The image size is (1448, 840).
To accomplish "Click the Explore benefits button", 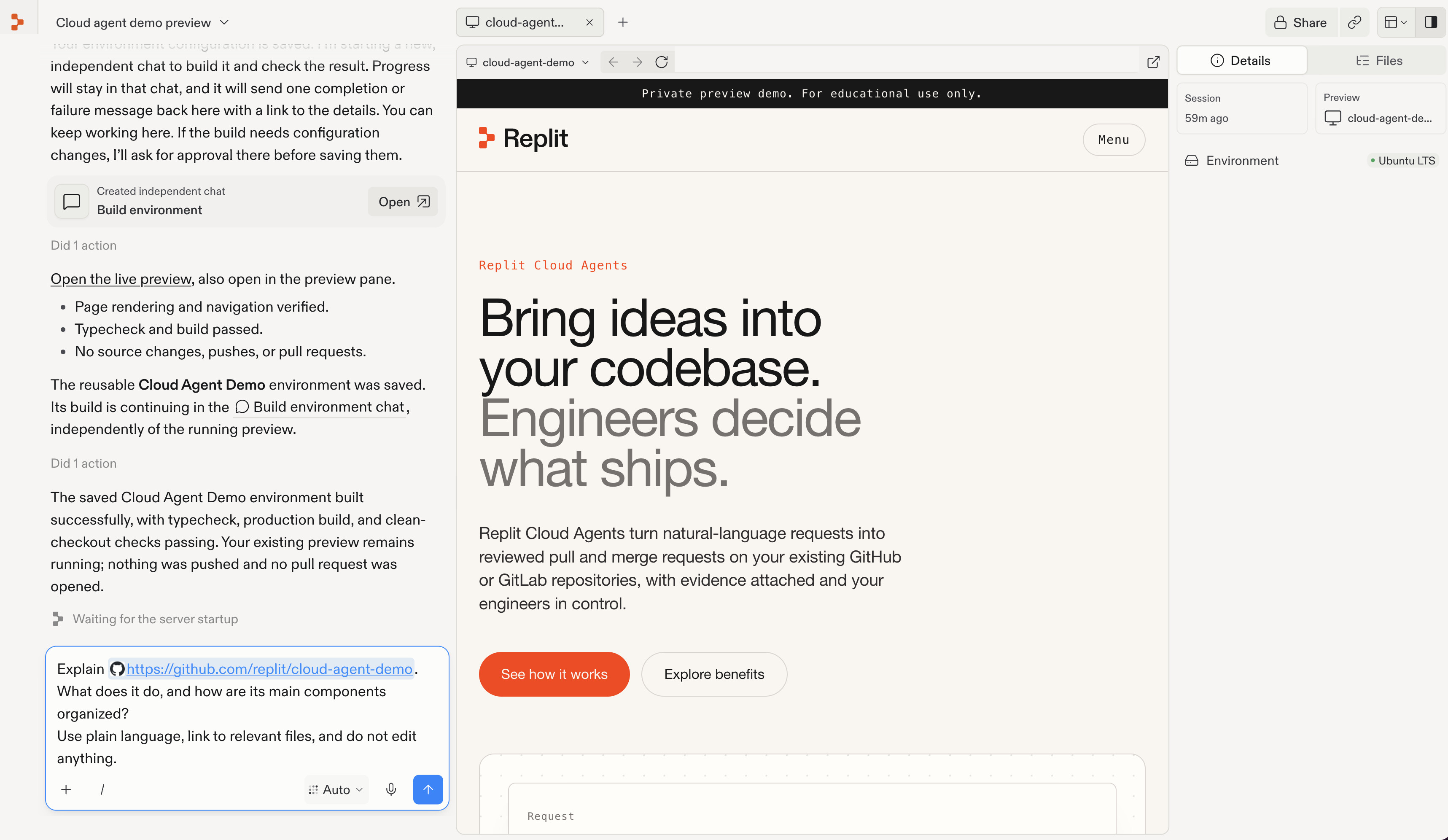I will (x=713, y=674).
